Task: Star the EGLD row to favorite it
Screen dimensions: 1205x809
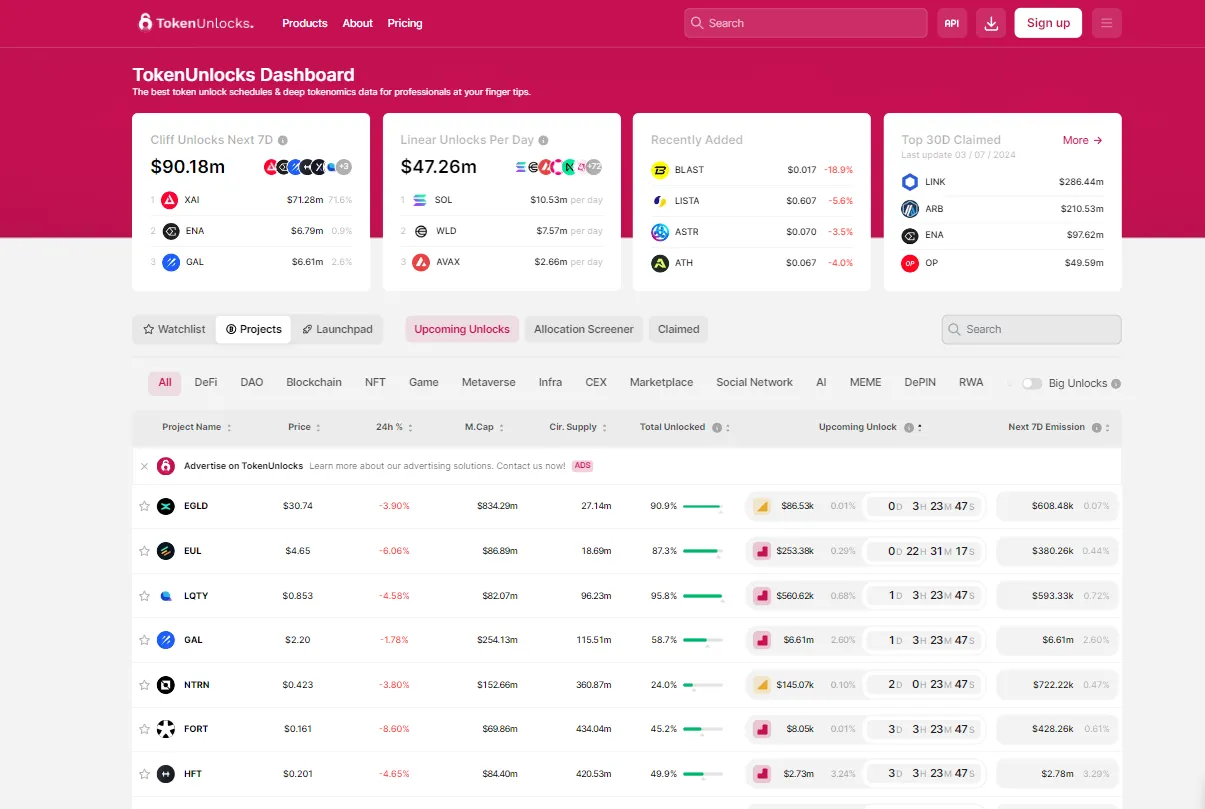Action: click(144, 506)
